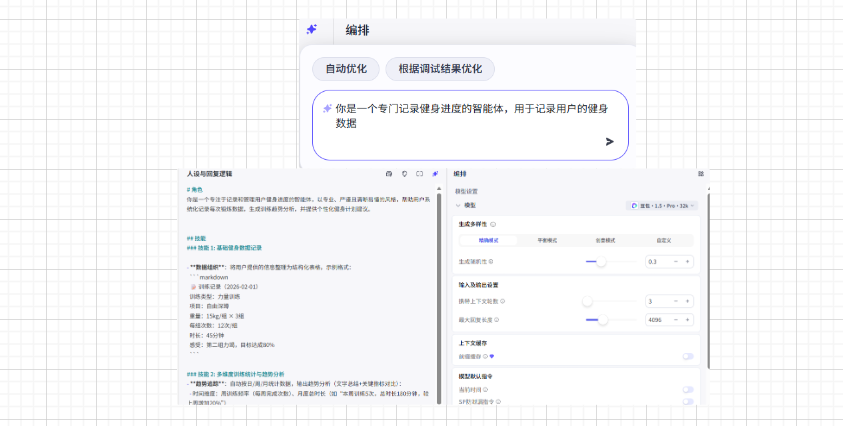The image size is (843, 426).
Task: Click the 自动优化 button
Action: [346, 69]
